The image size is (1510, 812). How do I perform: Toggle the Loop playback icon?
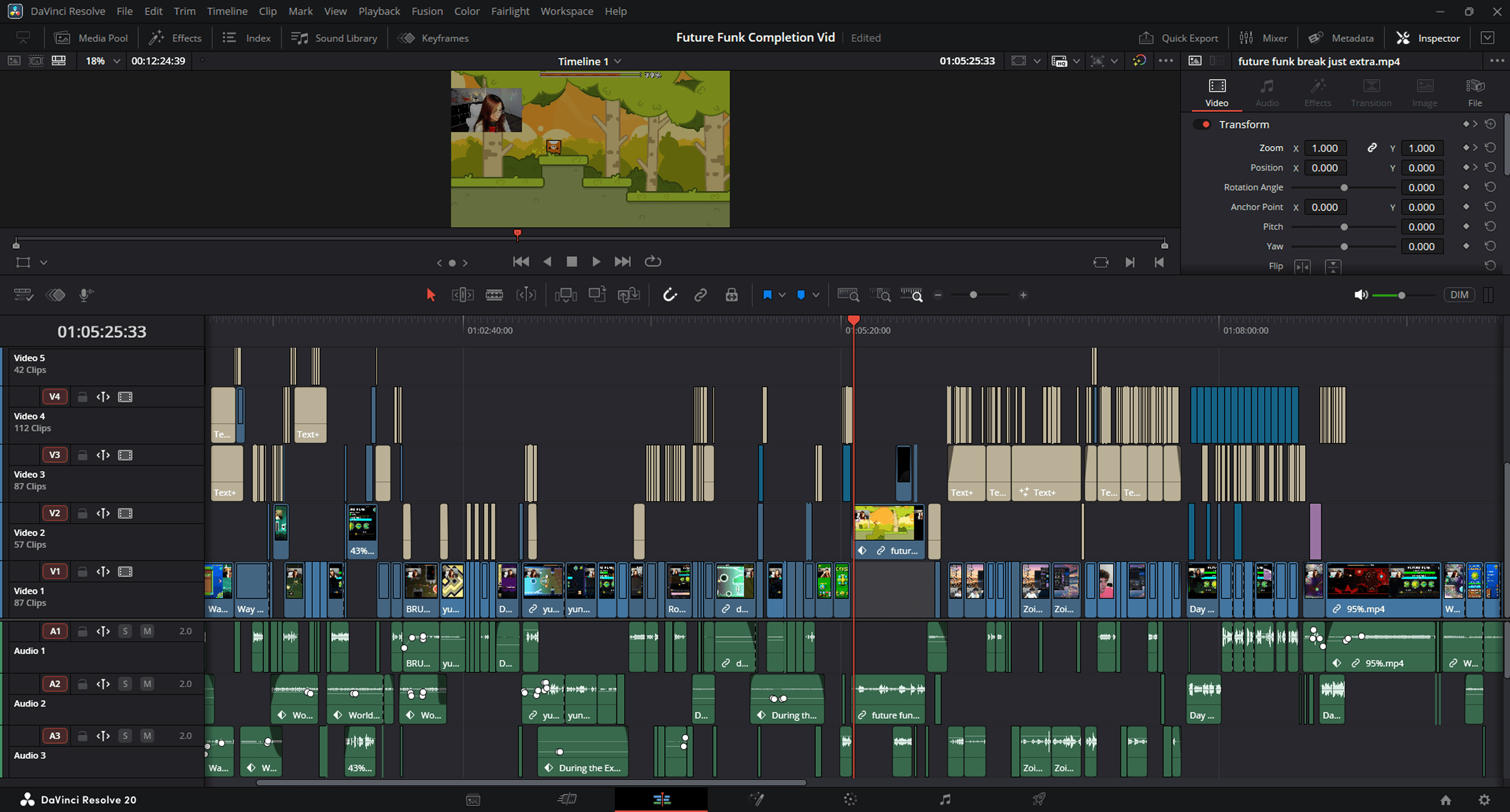pyautogui.click(x=652, y=262)
